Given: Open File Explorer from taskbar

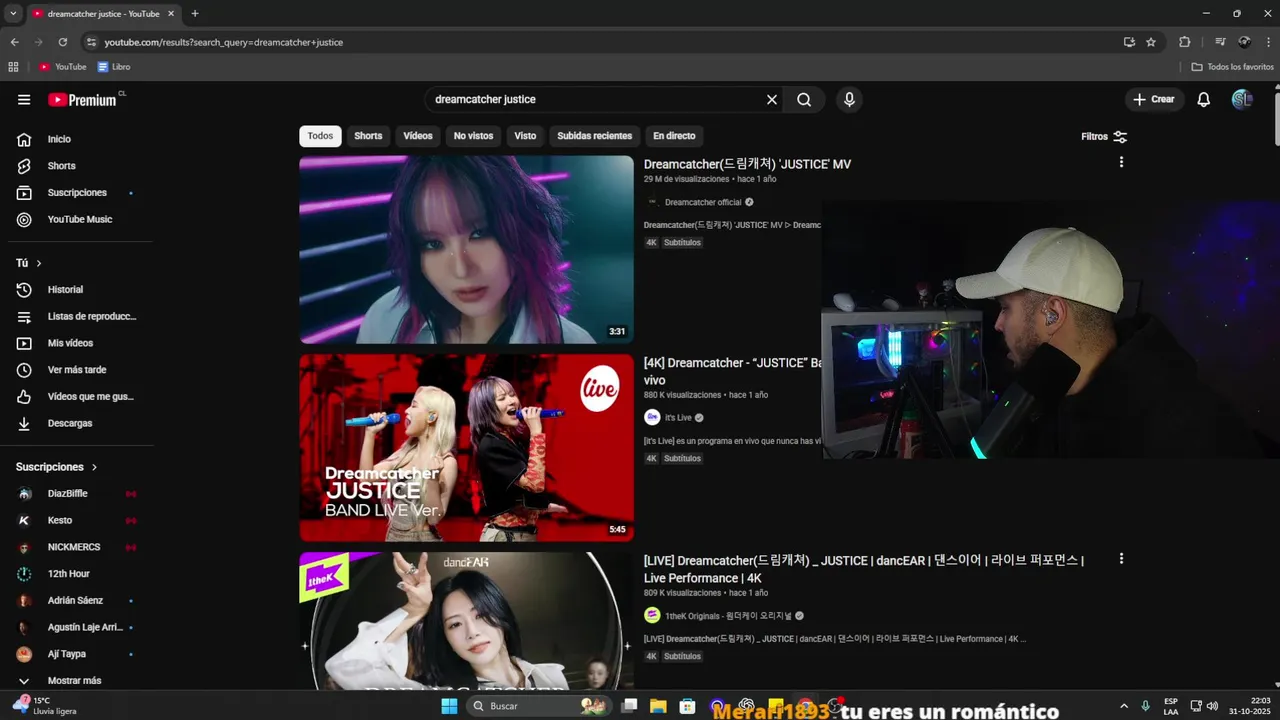Looking at the screenshot, I should [x=658, y=706].
